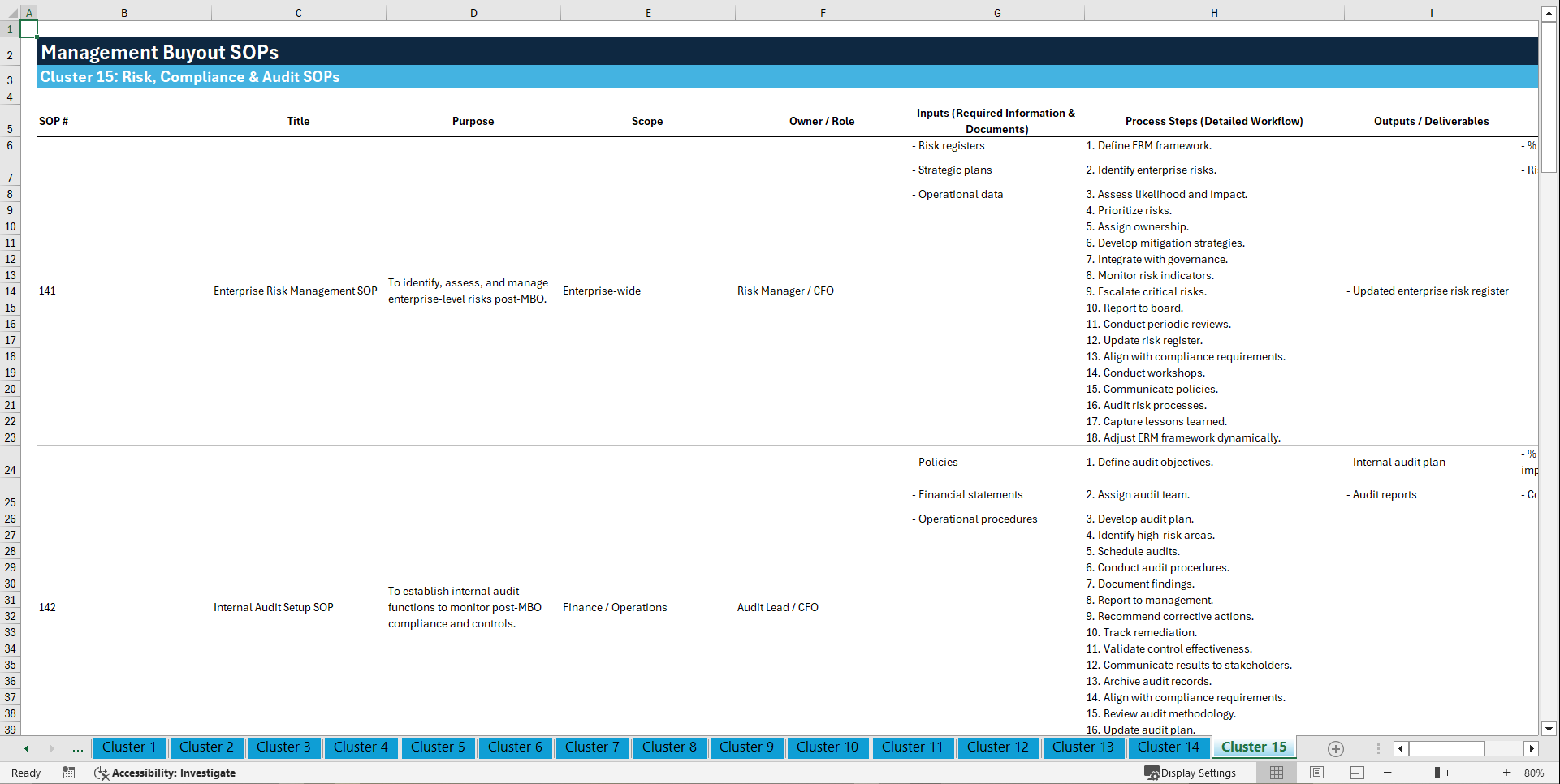Click the Display Settings button

tap(1191, 773)
